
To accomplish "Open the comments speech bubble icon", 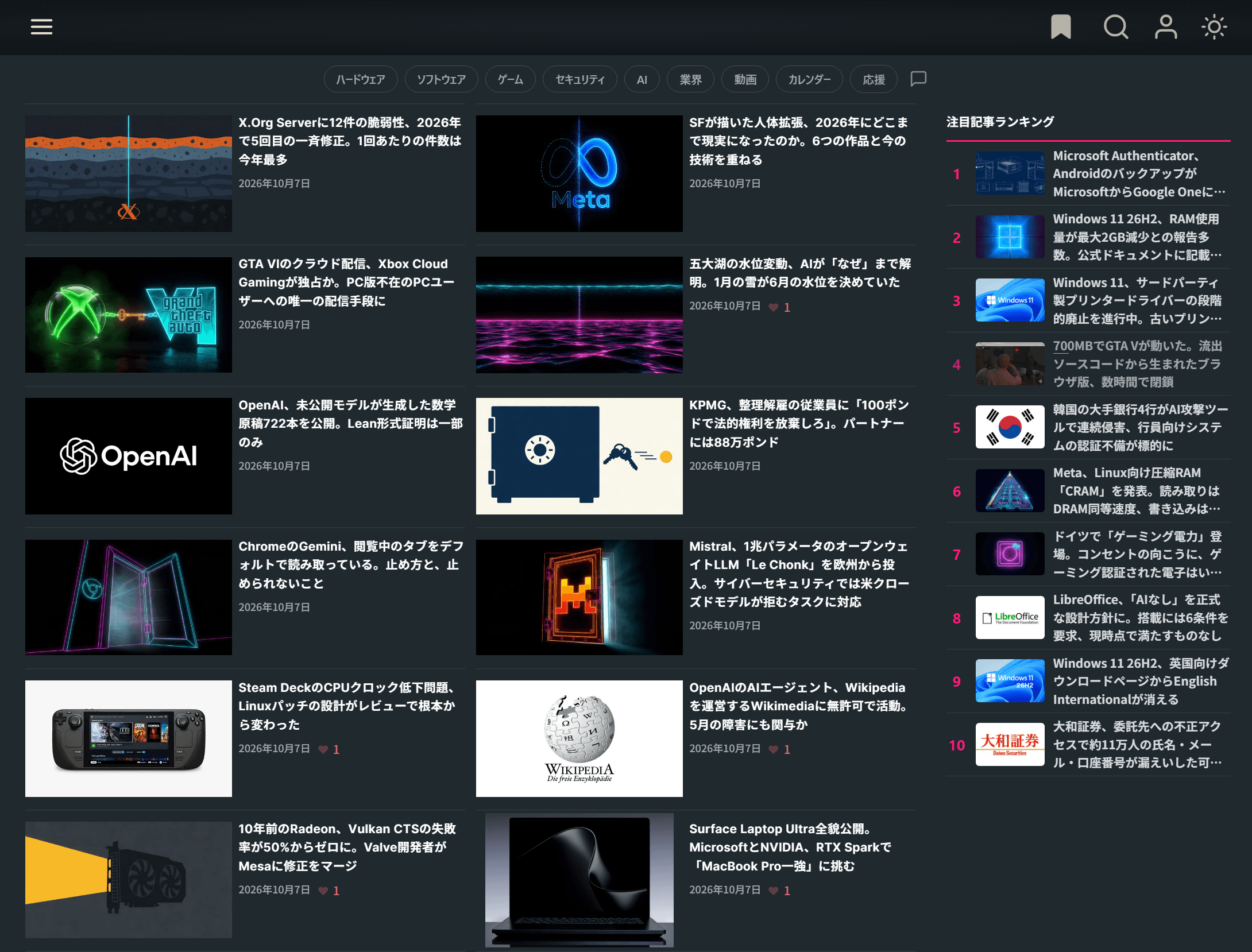I will click(x=918, y=79).
